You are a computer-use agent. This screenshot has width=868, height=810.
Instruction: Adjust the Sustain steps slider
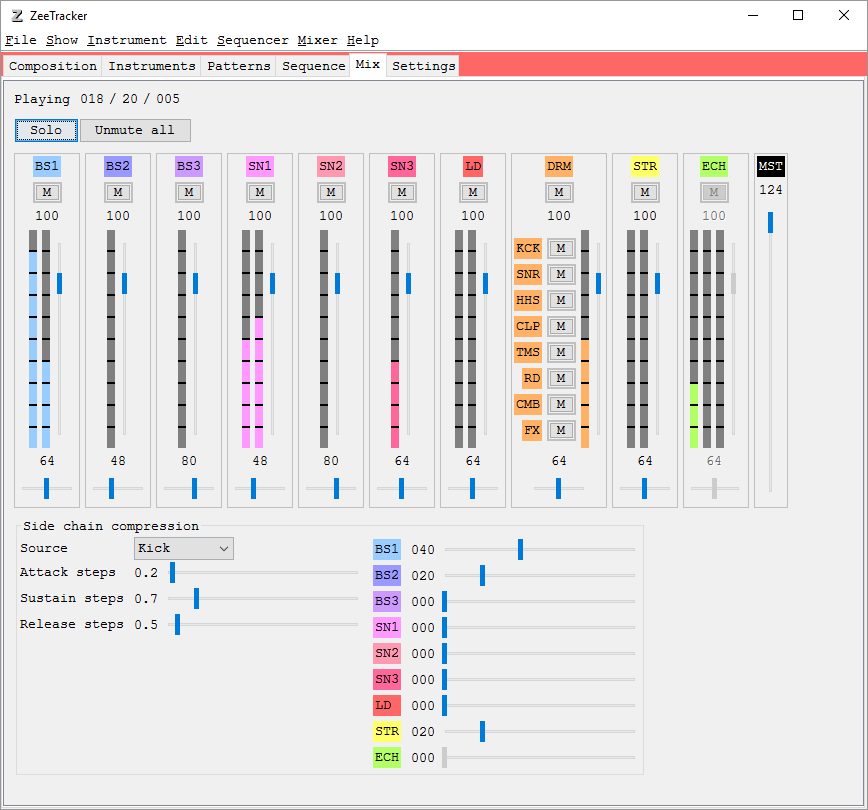click(x=263, y=599)
